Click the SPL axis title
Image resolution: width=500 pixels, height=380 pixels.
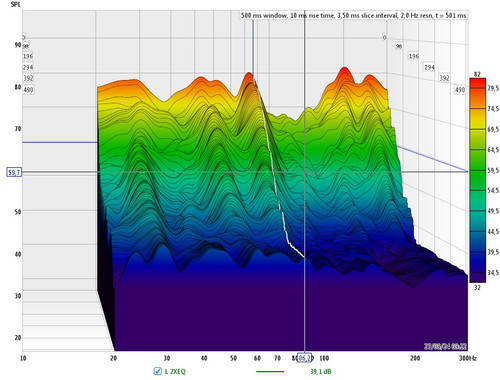[x=15, y=4]
